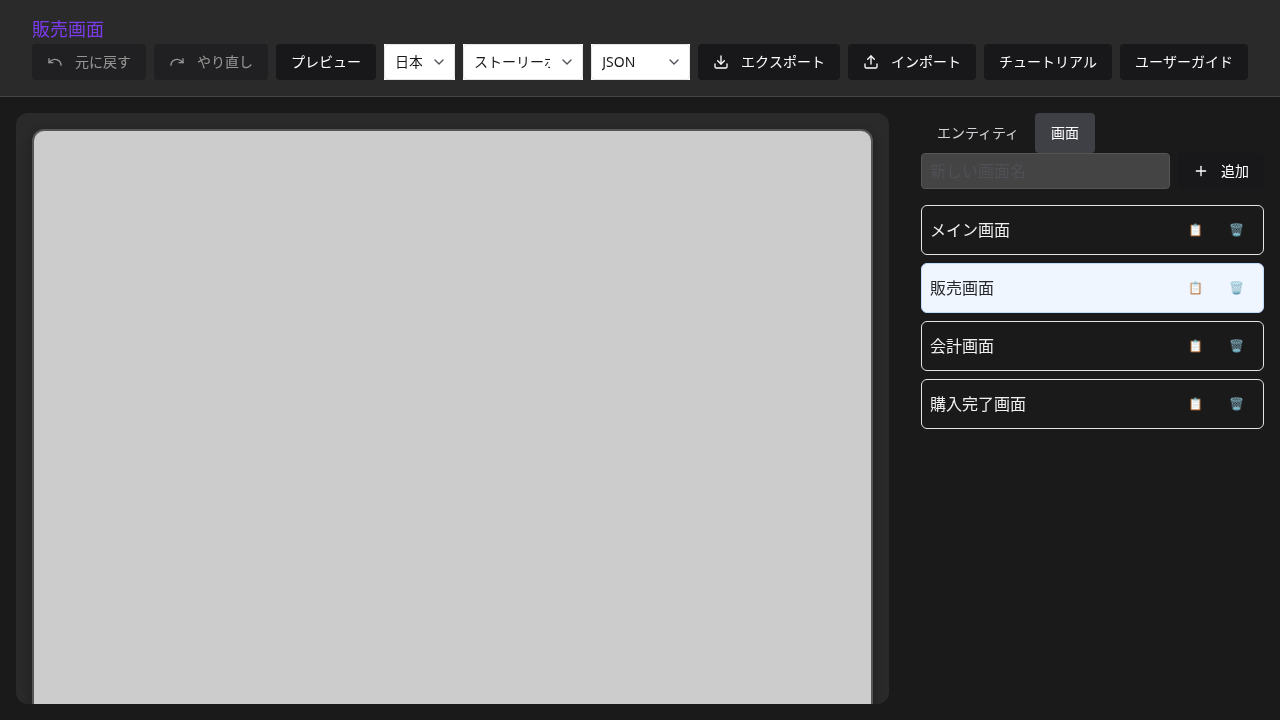
Task: Remove 会計画面 using its trash icon
Action: click(1236, 346)
